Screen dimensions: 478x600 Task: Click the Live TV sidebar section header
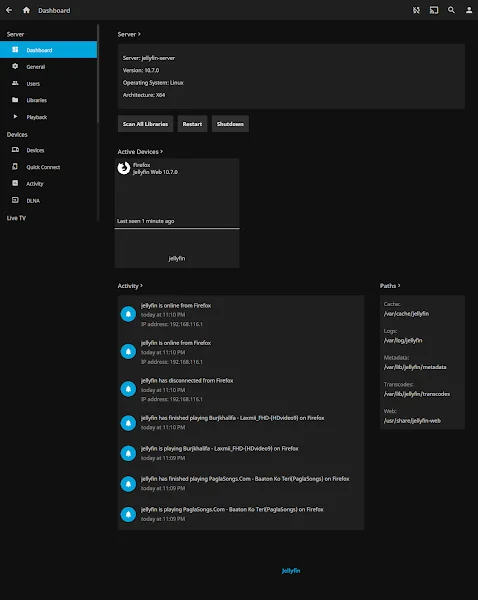(x=16, y=218)
